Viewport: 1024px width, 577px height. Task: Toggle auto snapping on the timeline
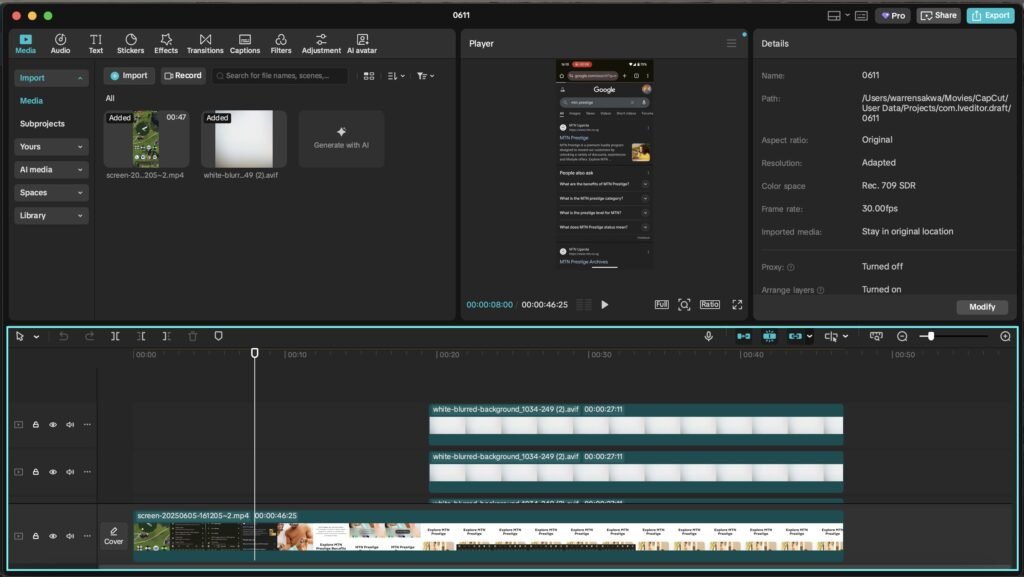[769, 336]
